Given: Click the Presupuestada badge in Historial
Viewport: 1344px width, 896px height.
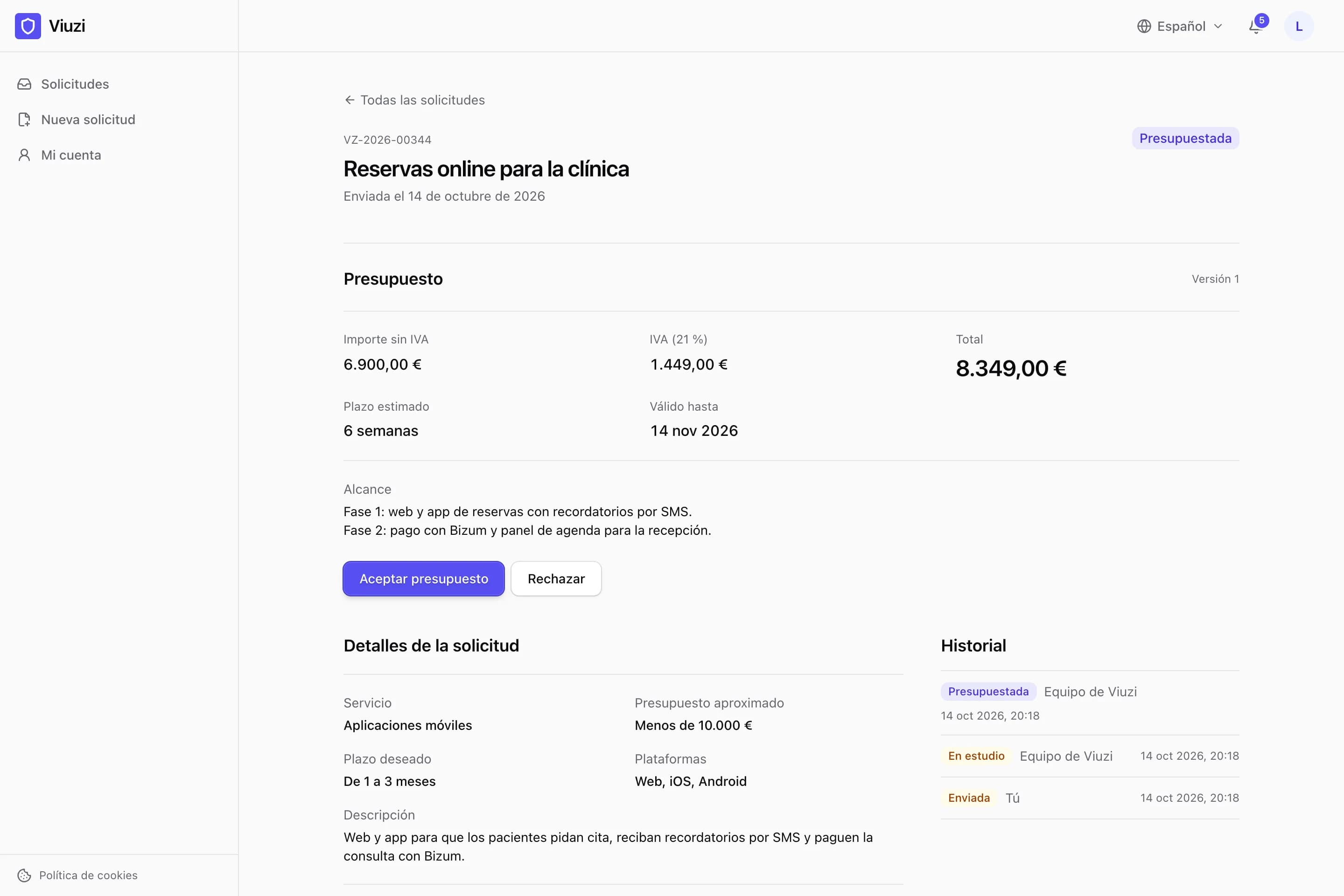Looking at the screenshot, I should 988,692.
